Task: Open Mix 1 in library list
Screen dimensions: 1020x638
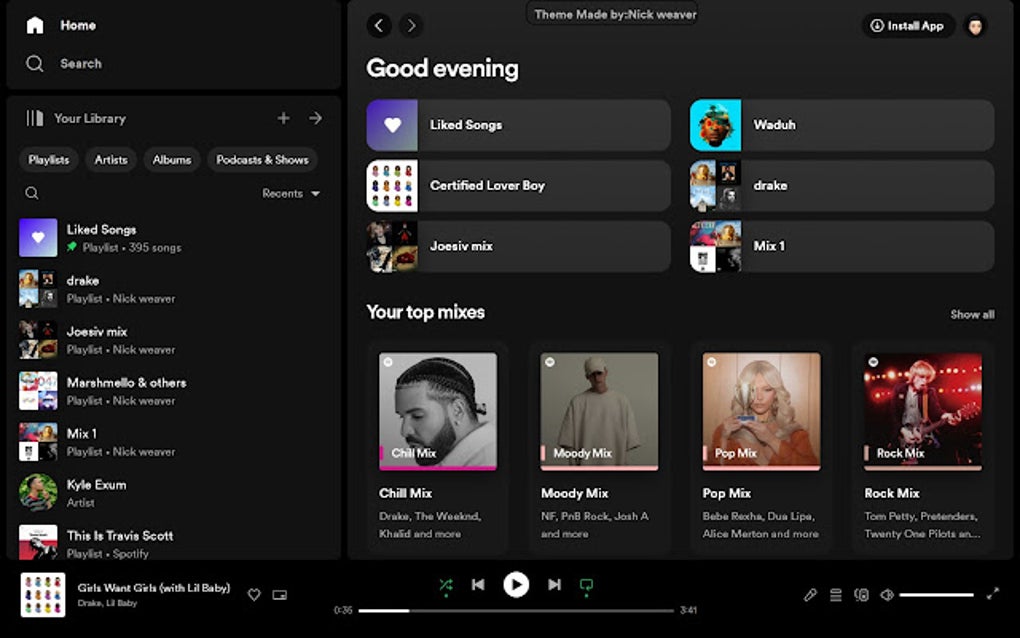Action: click(x=174, y=442)
